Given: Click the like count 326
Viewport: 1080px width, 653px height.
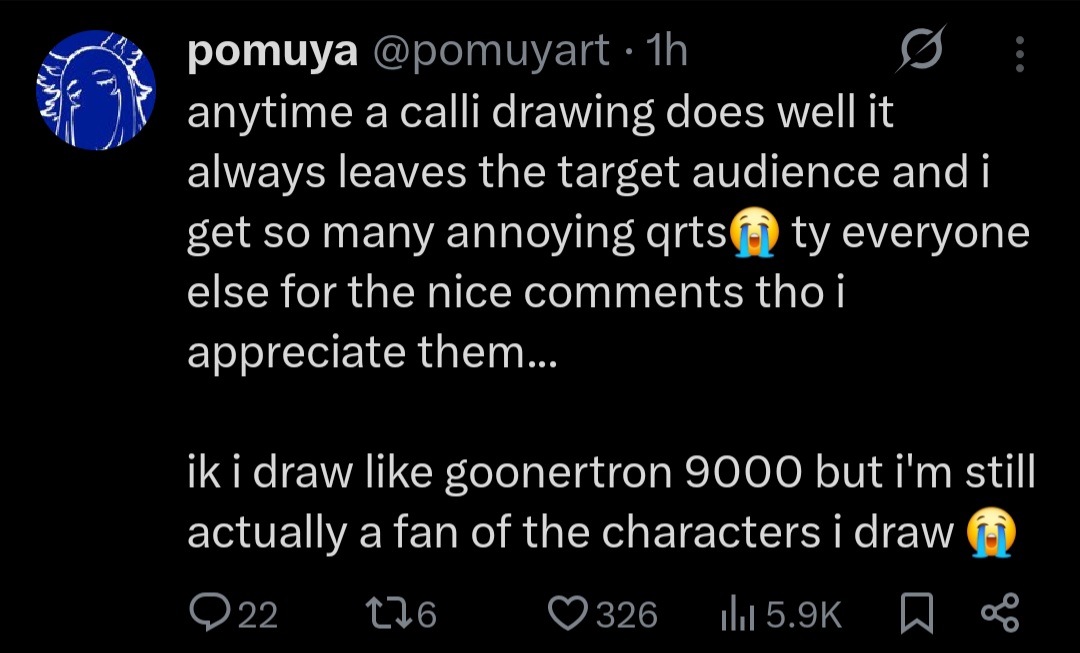Looking at the screenshot, I should pyautogui.click(x=627, y=615).
